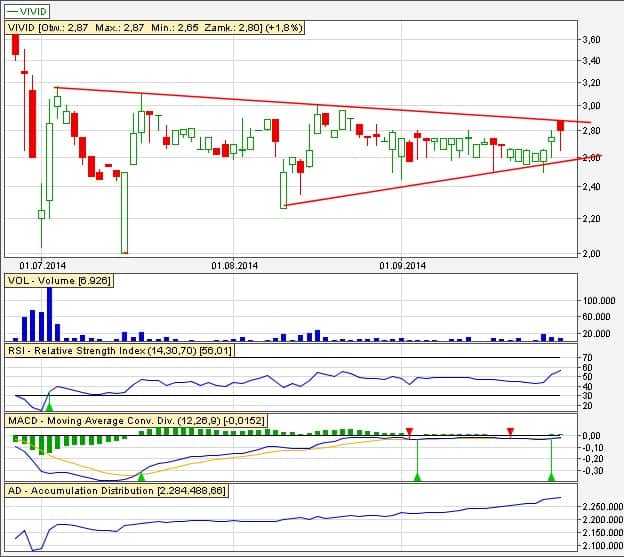Viewport: 624px width, 557px height.
Task: Click the 01.09.2014 date axis label
Action: (x=403, y=265)
